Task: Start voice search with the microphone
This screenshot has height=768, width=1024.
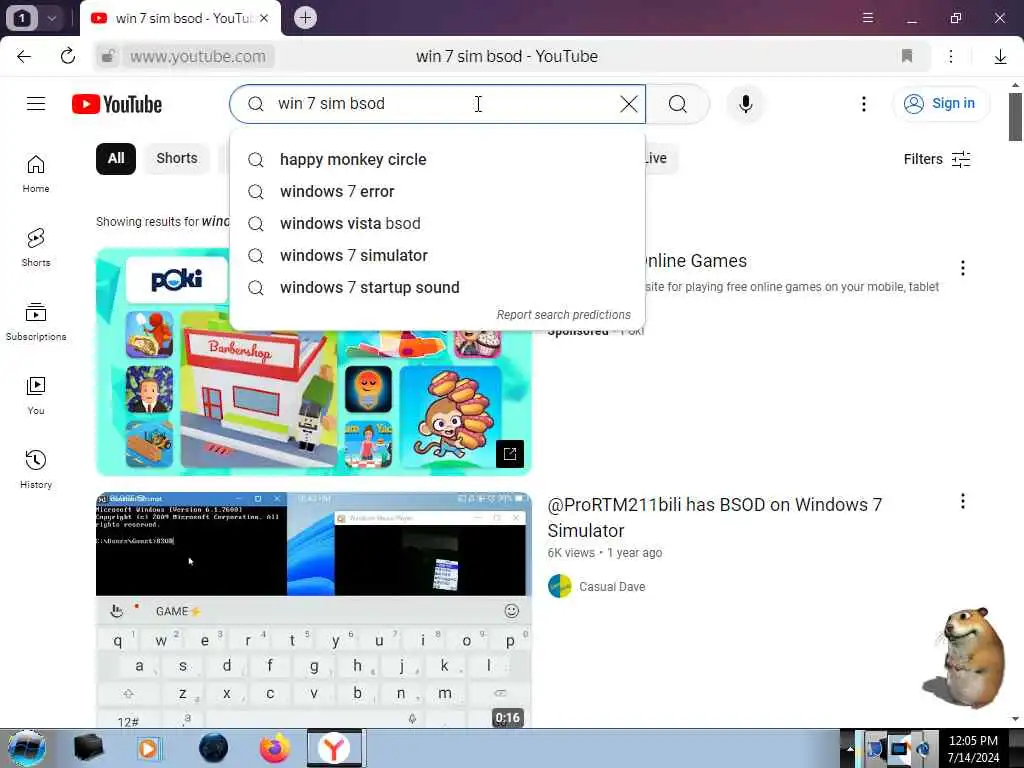Action: (x=745, y=104)
